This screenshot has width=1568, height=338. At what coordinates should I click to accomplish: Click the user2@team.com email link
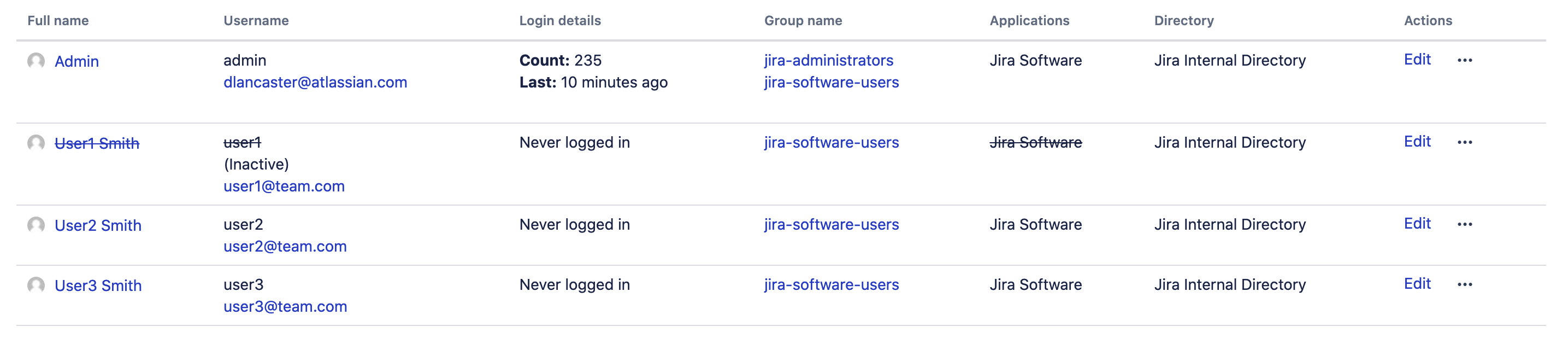point(285,247)
